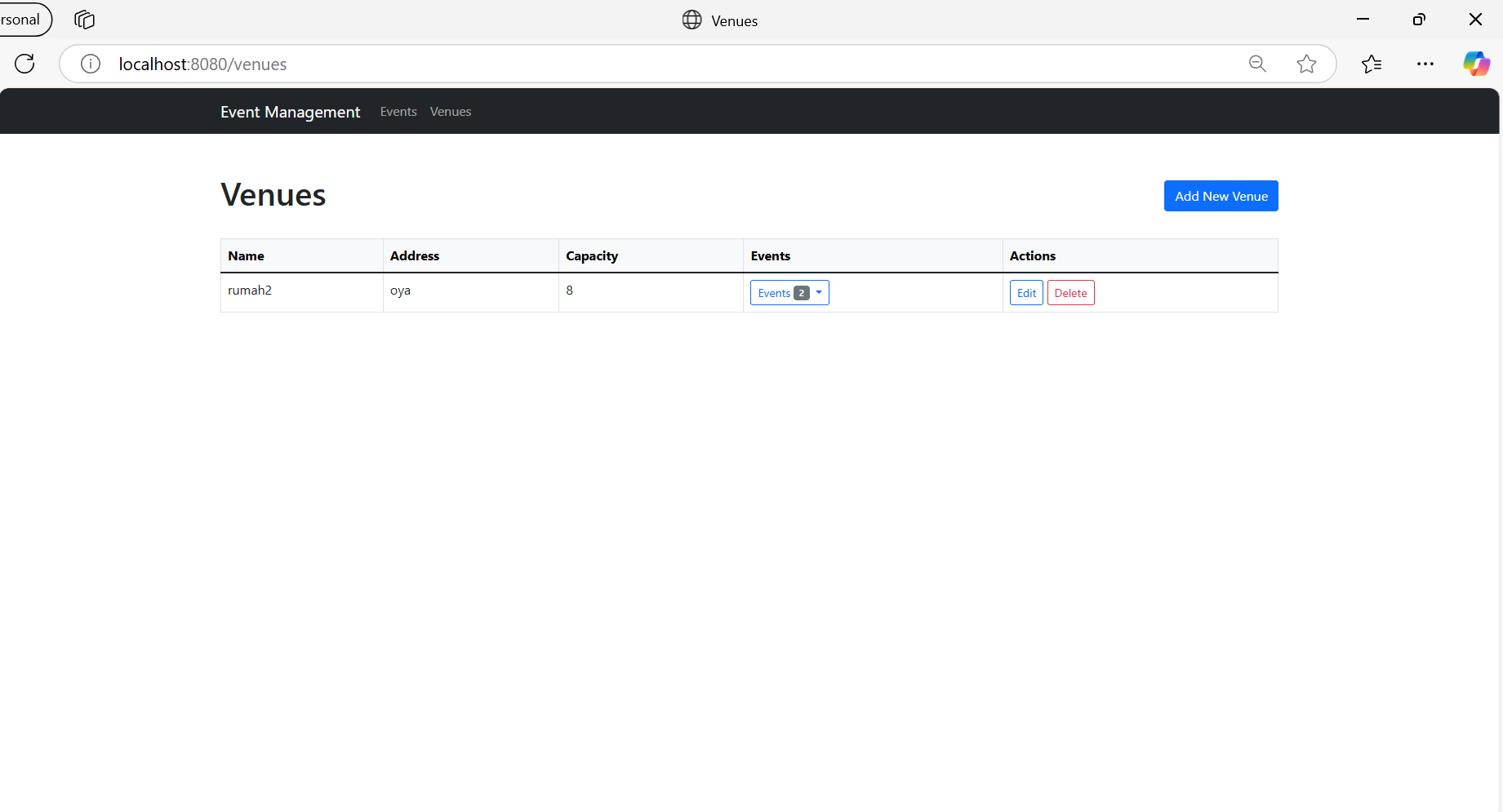
Task: Open the Copilot icon in the toolbar
Action: [x=1476, y=64]
